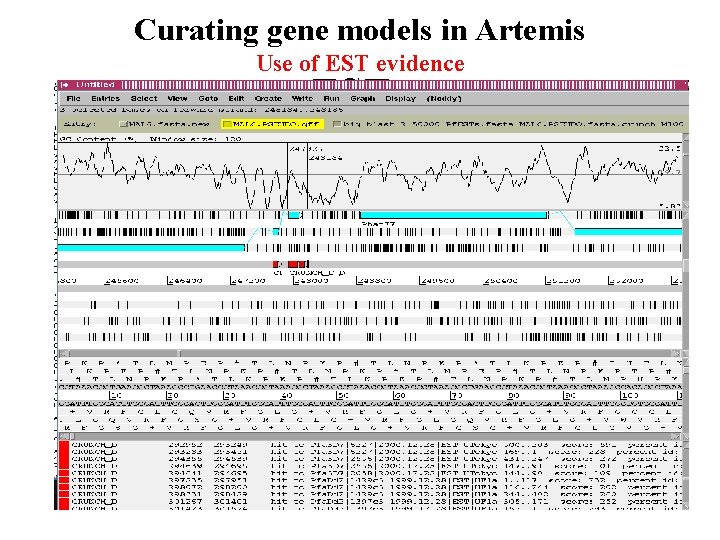Open the Edit menu

(236, 98)
